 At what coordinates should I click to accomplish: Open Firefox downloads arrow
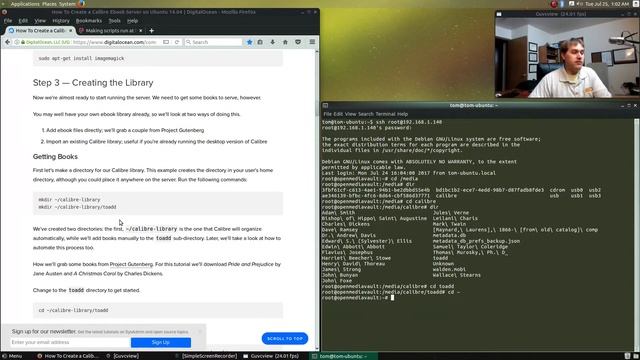click(x=273, y=42)
